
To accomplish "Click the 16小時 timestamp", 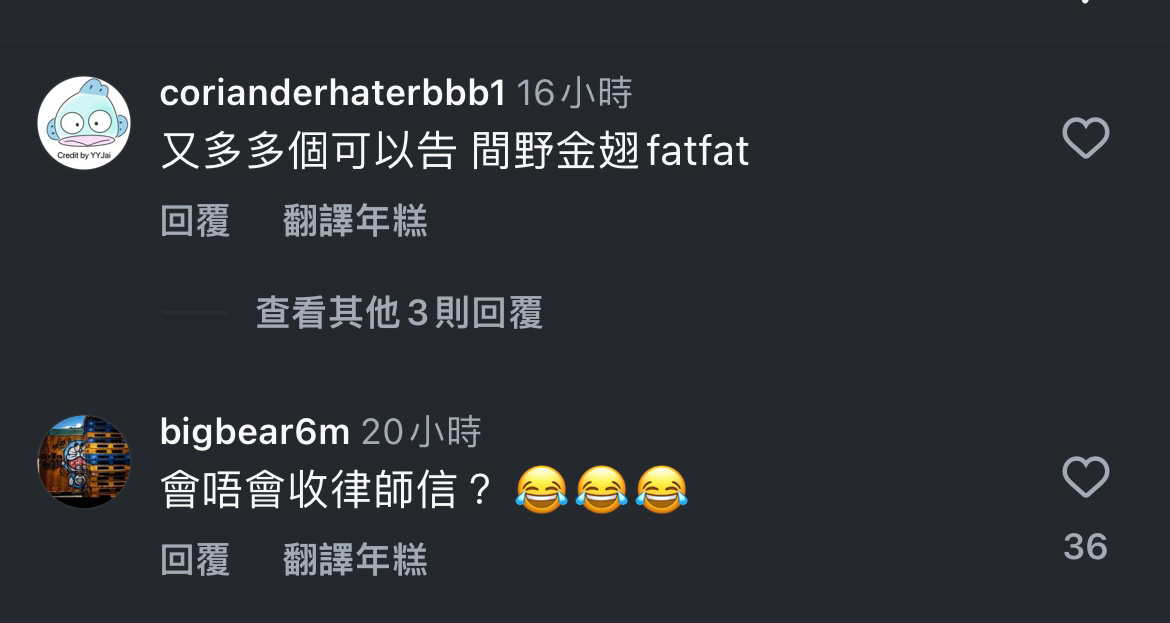I will pyautogui.click(x=574, y=93).
